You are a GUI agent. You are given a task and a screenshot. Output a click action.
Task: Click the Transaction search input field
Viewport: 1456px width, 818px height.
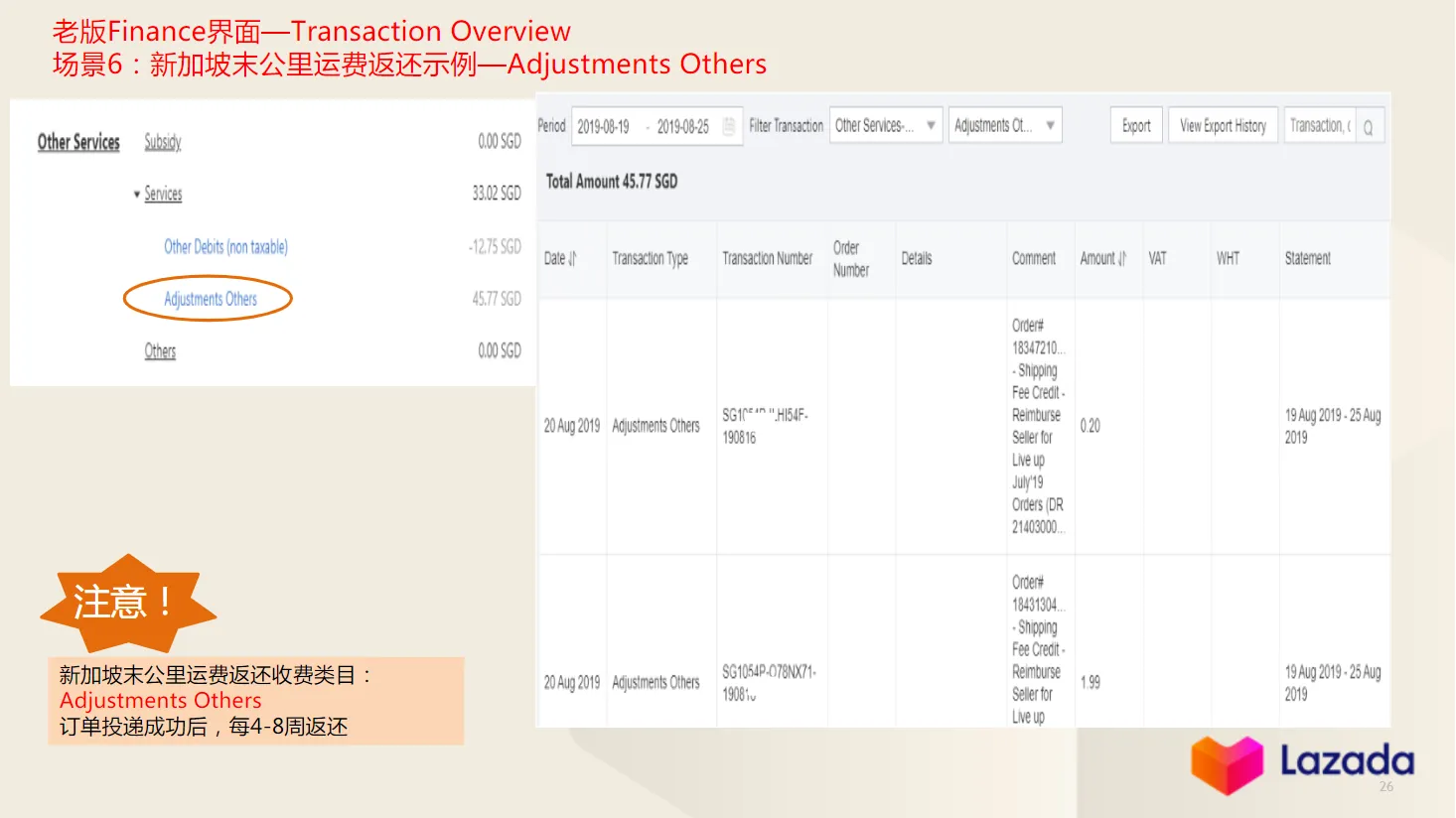(1319, 126)
